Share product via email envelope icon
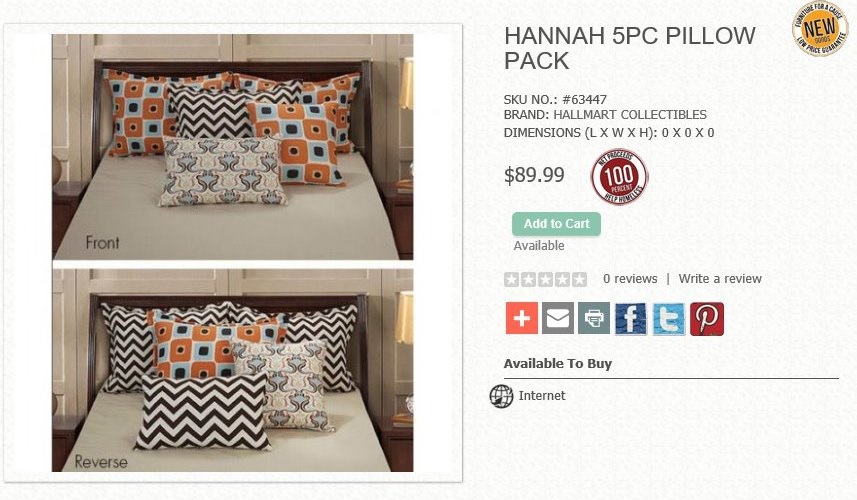Screen dimensions: 857x500 (x=557, y=318)
